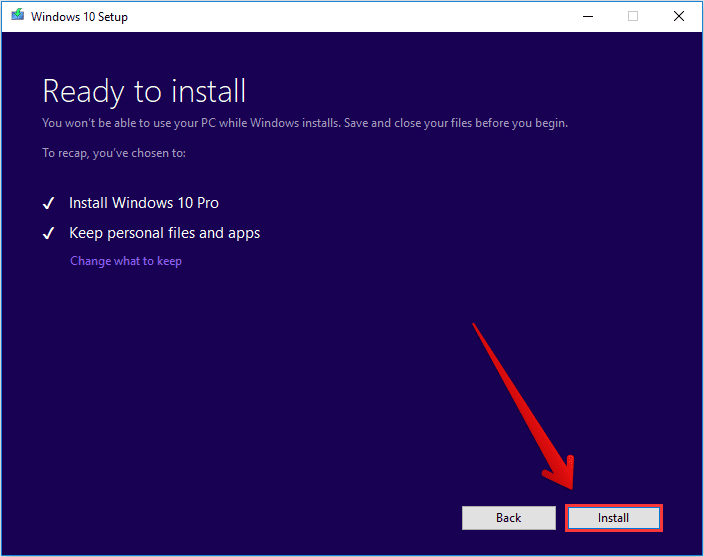Go back with the Back button
This screenshot has width=704, height=557.
[509, 518]
